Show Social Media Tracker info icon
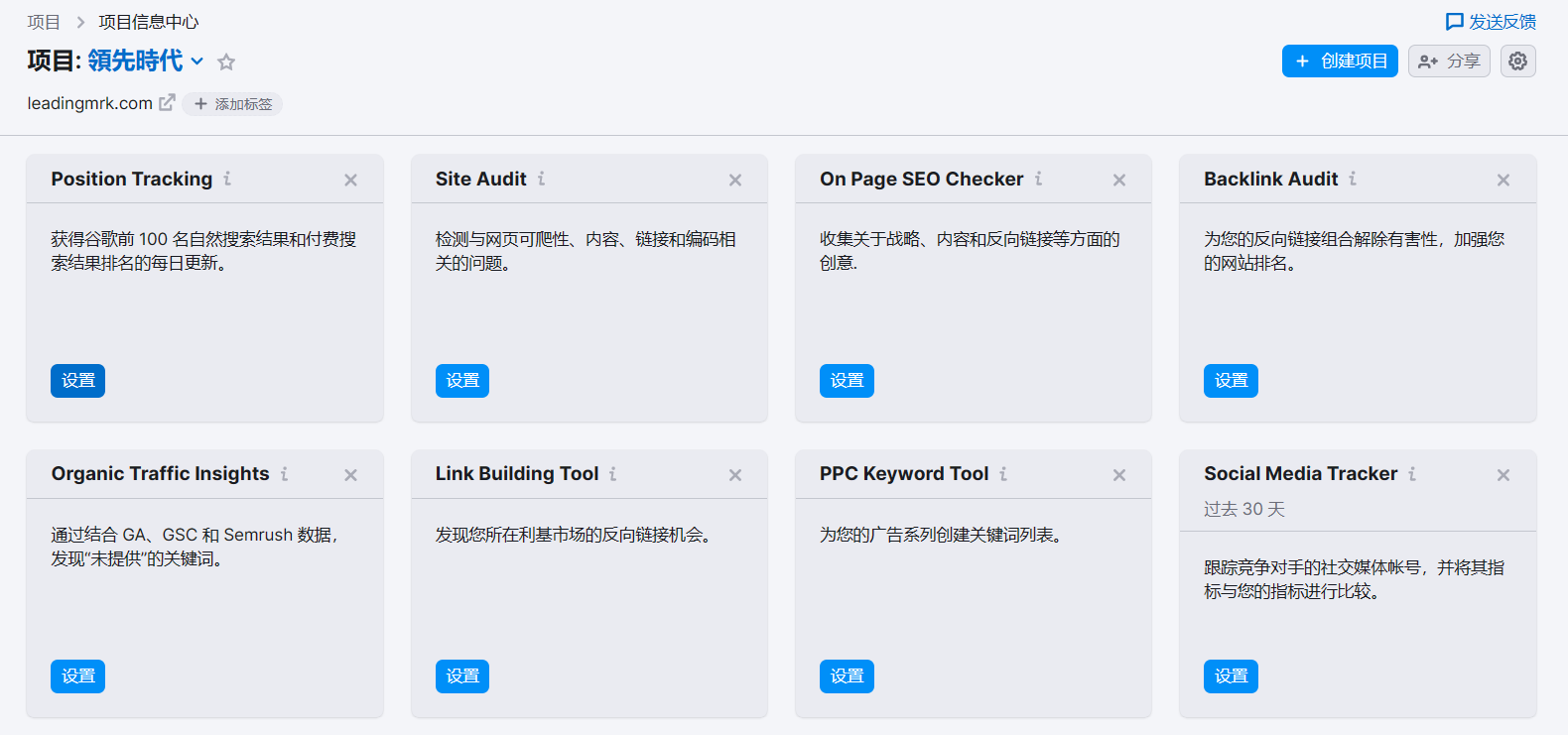The width and height of the screenshot is (1568, 735). click(x=1412, y=474)
